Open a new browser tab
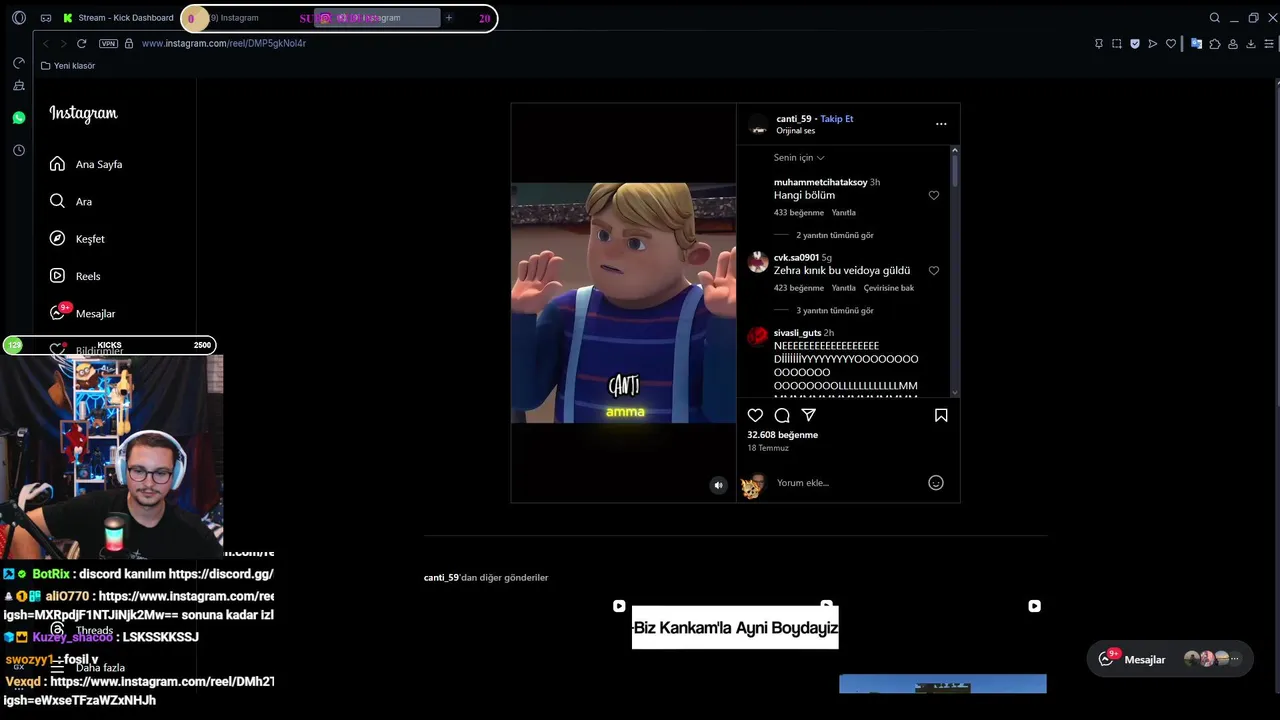The image size is (1280, 720). click(x=449, y=18)
